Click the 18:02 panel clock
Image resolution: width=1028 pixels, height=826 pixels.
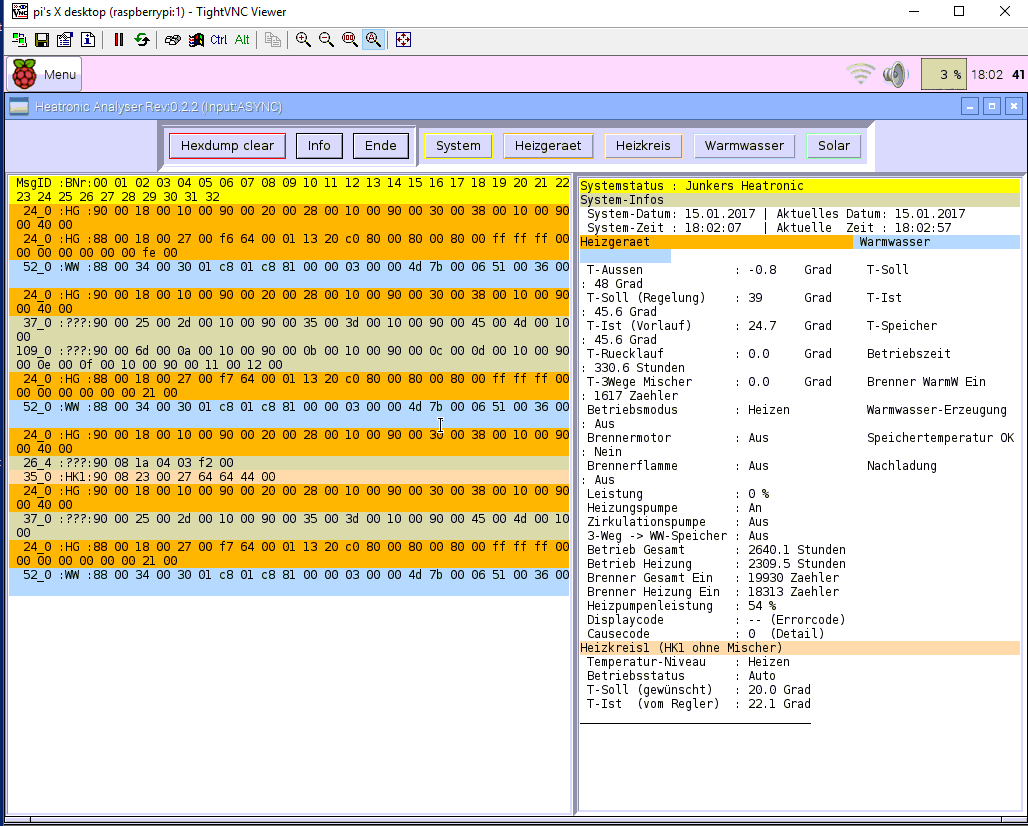(987, 75)
